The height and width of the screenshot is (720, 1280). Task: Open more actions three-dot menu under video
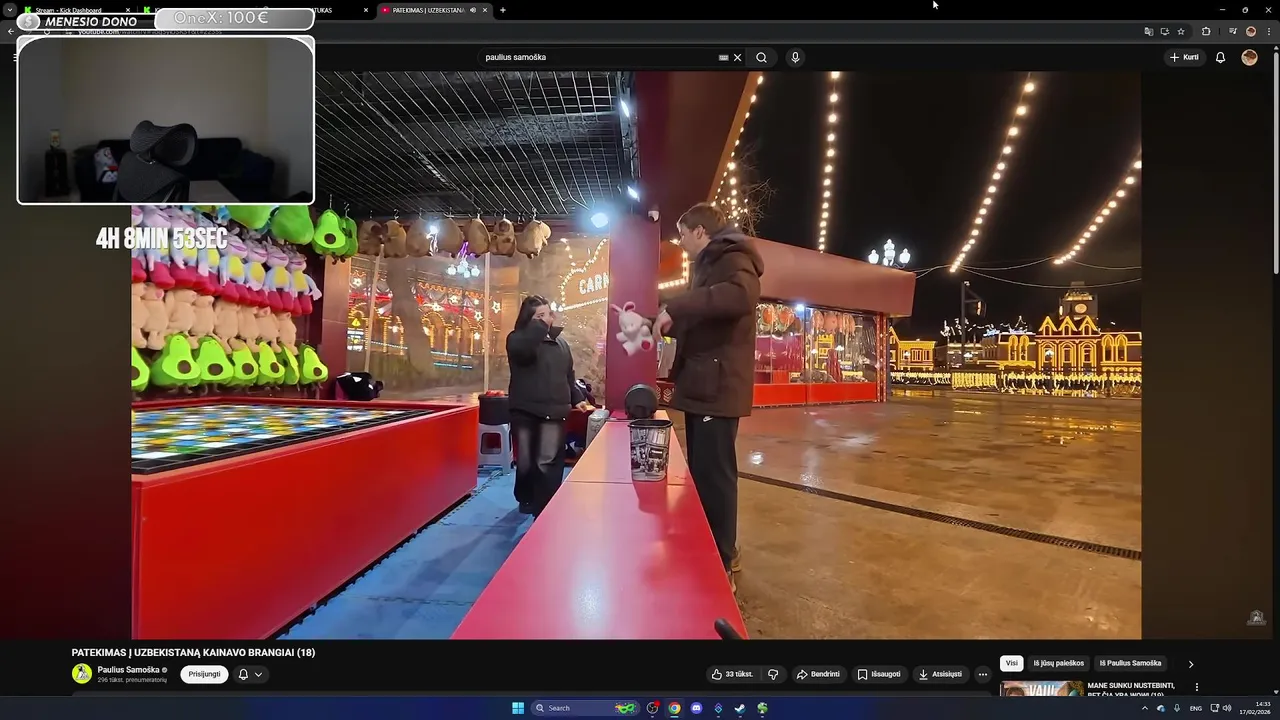(x=983, y=674)
